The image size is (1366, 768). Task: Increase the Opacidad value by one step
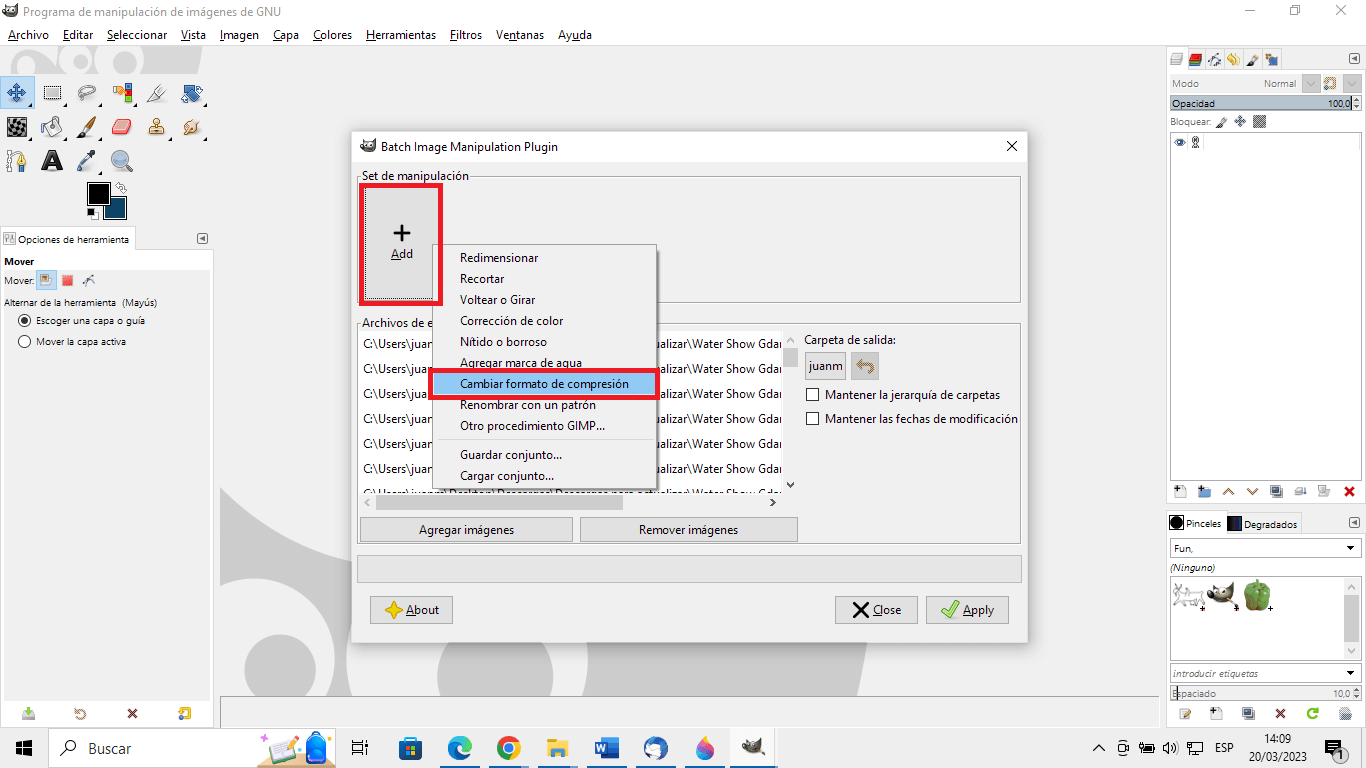1355,100
